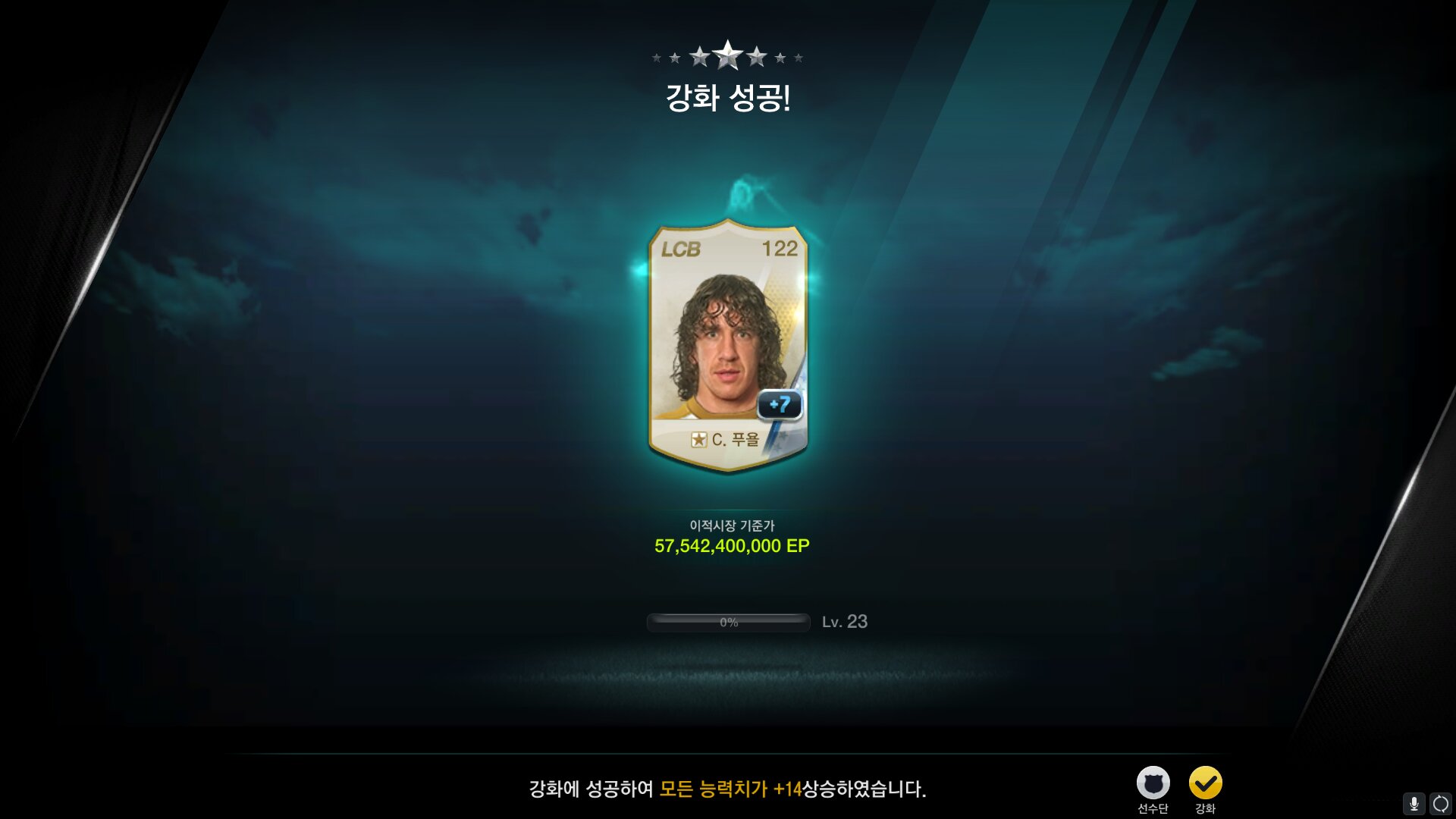Screen dimensions: 1456x819
Task: Click the 모든 능력치가 +14 highlighted message
Action: click(730, 789)
